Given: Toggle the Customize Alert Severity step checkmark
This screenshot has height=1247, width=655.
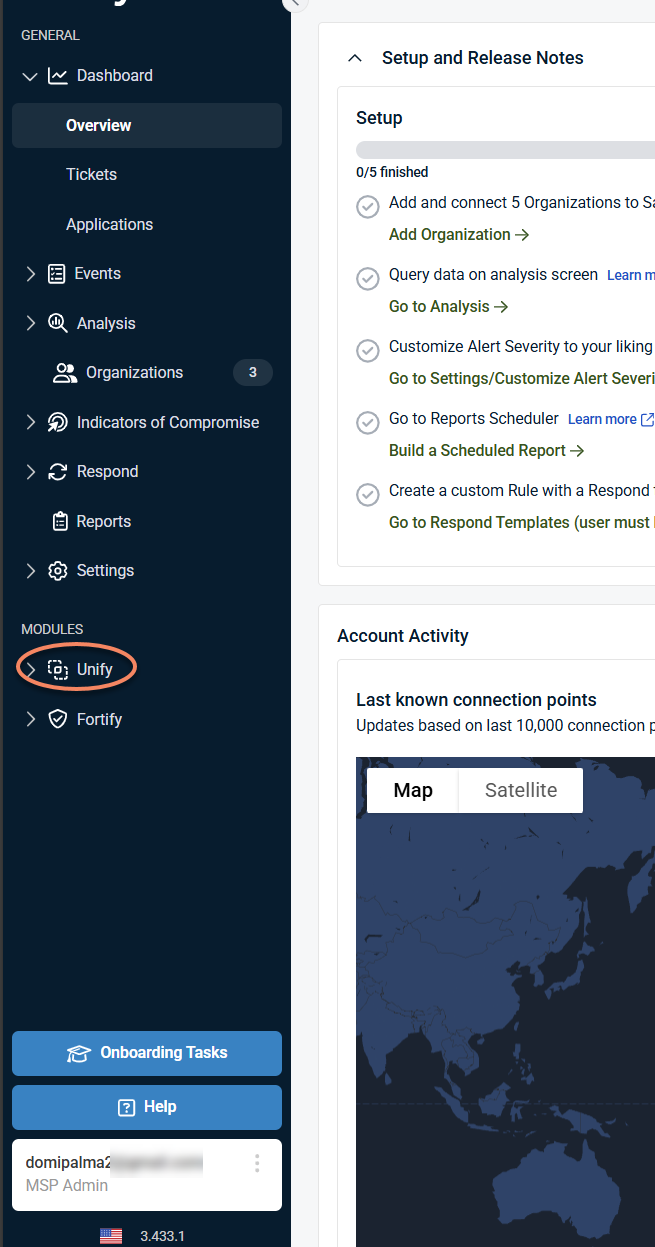Looking at the screenshot, I should click(x=368, y=350).
